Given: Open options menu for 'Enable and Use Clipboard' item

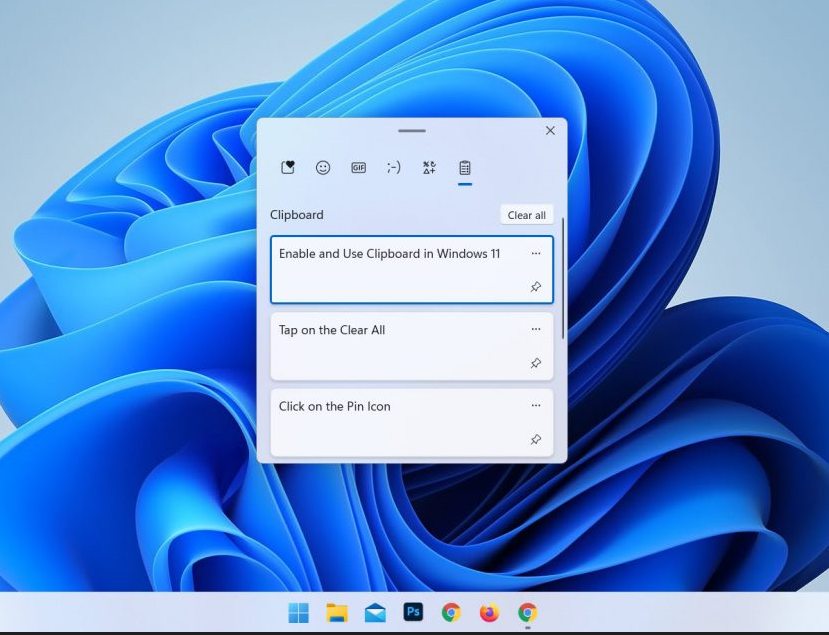Looking at the screenshot, I should click(x=536, y=254).
